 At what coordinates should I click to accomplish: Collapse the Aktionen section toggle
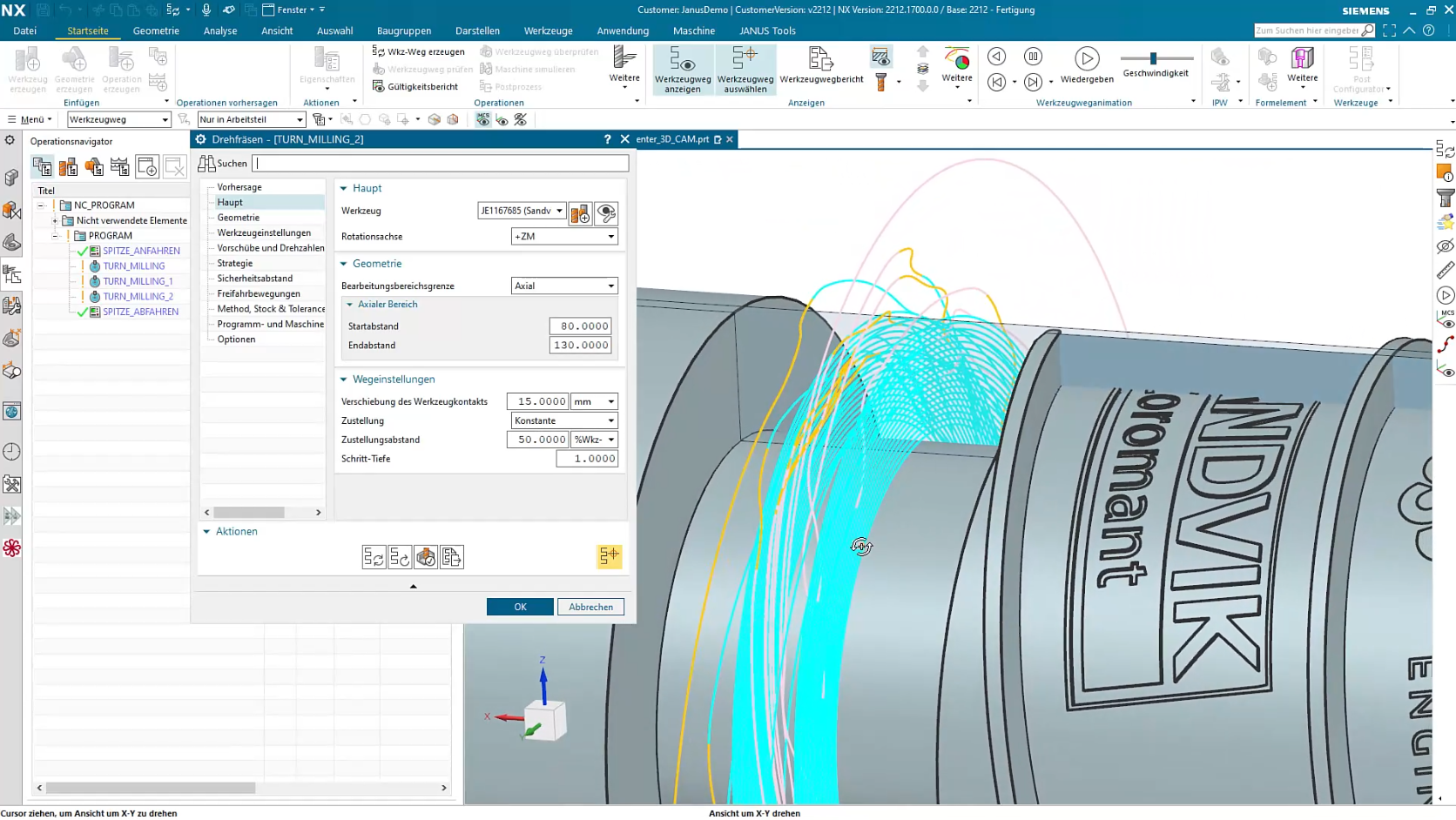[206, 532]
